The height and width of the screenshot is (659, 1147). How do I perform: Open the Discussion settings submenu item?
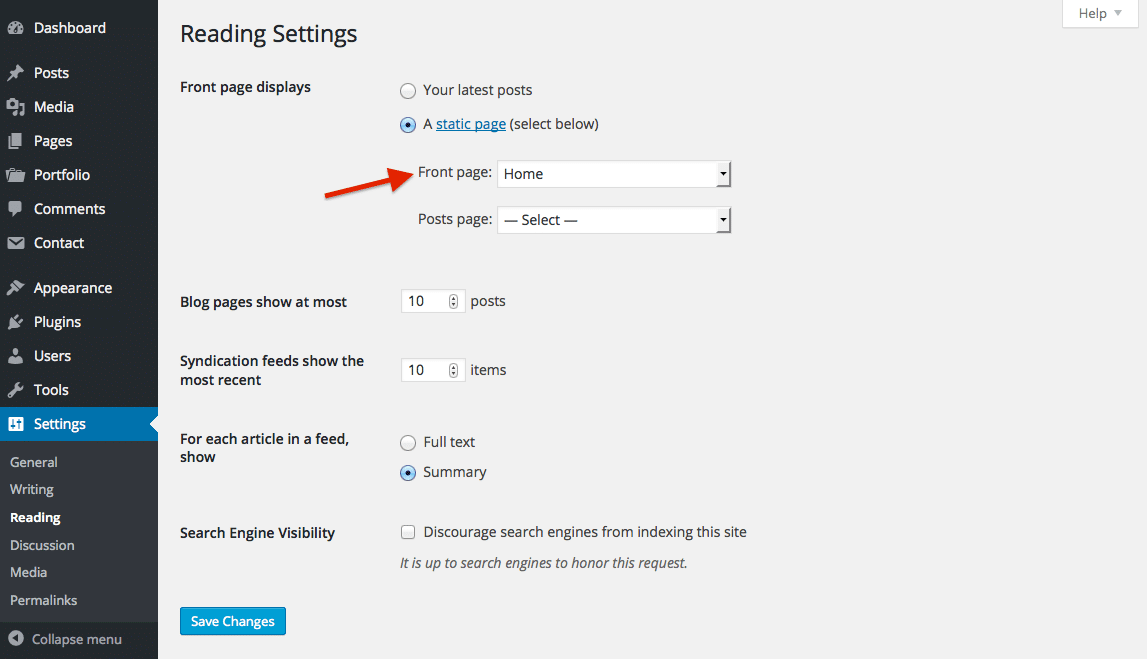pyautogui.click(x=42, y=545)
